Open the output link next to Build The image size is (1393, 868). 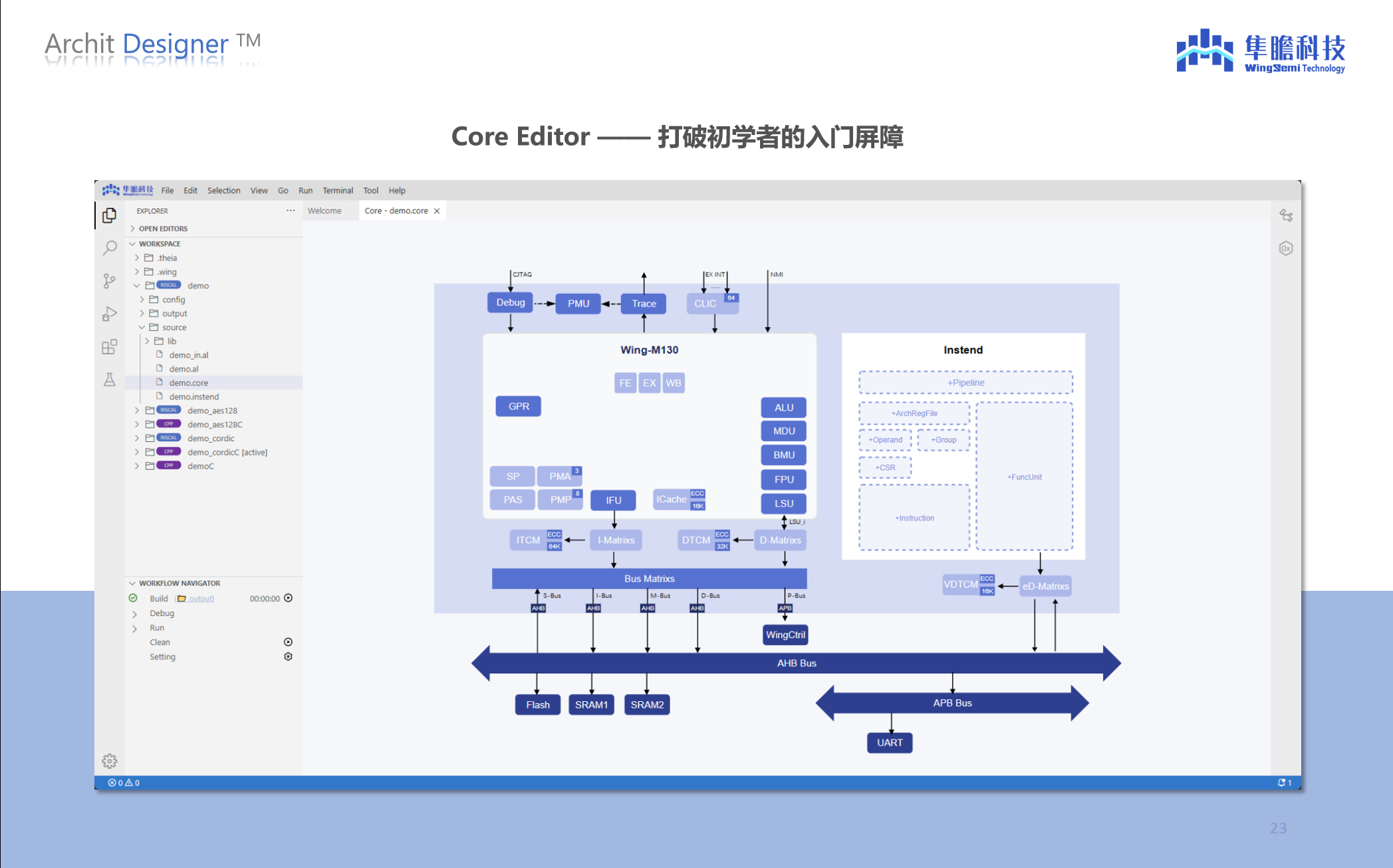pos(200,599)
